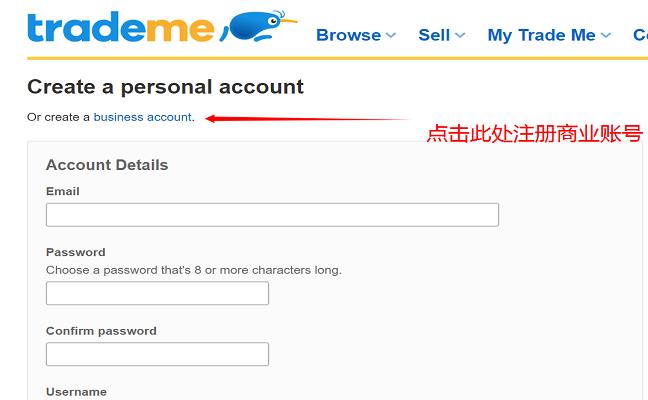Click the Confirm password label
648x400 pixels.
click(x=101, y=331)
